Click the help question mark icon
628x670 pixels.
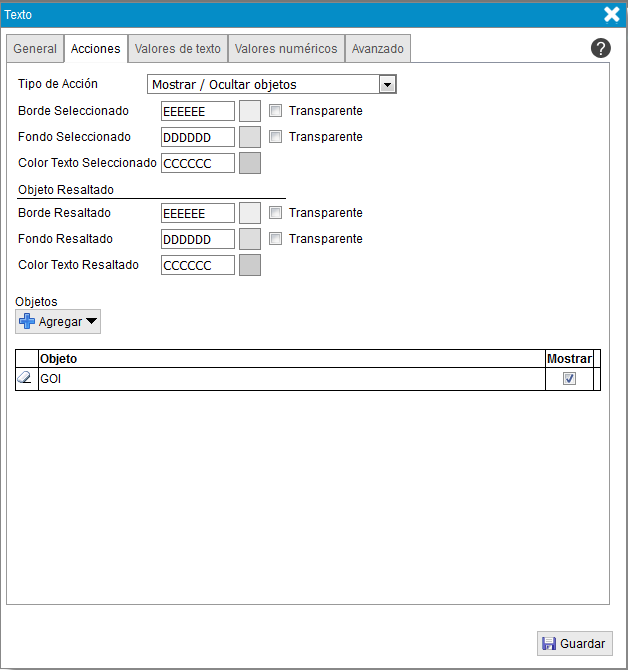(x=601, y=48)
